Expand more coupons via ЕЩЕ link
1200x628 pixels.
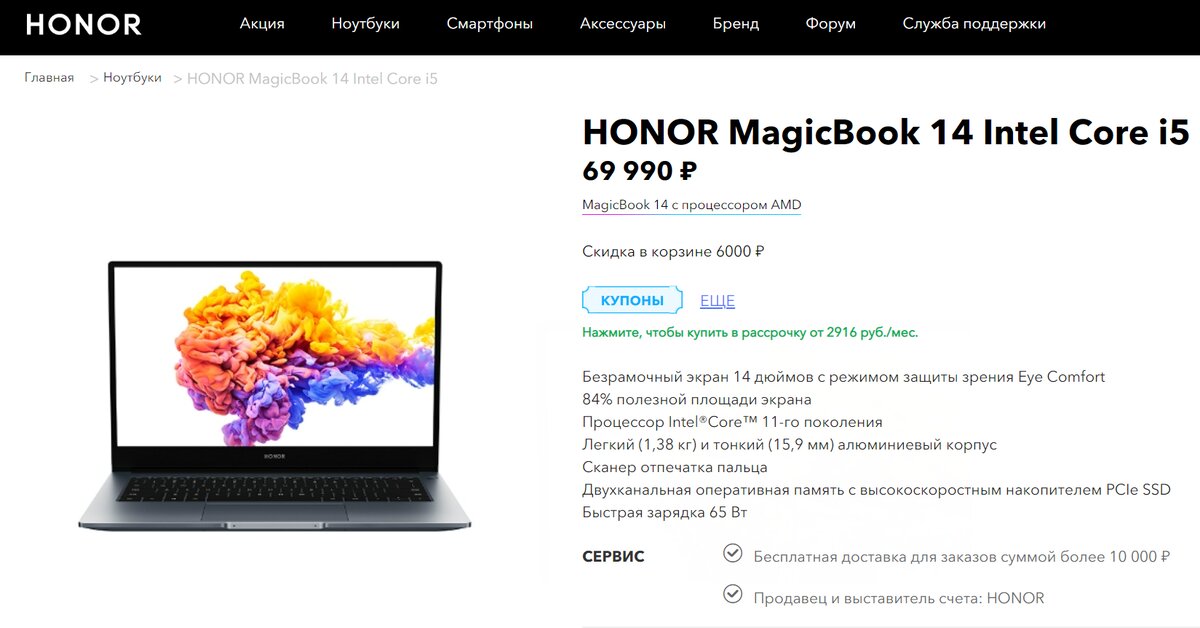[717, 301]
